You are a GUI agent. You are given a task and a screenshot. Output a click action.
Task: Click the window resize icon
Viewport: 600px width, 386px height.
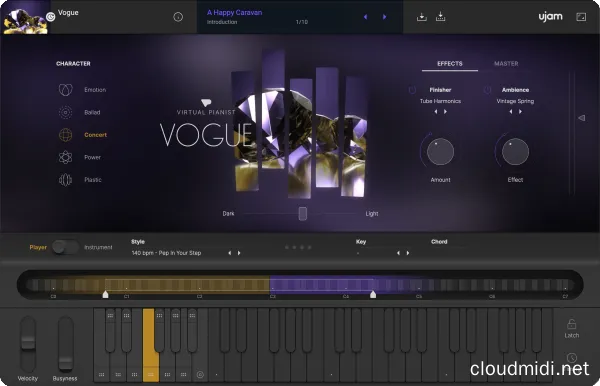point(581,17)
